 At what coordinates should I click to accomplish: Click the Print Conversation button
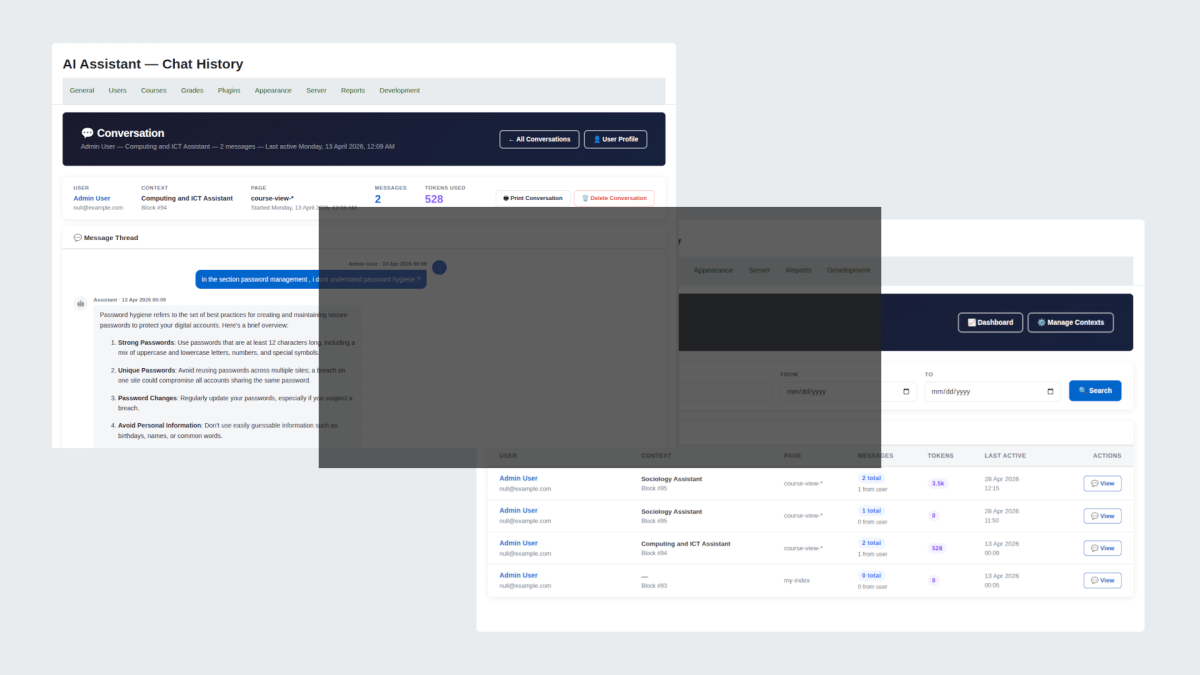coord(533,198)
